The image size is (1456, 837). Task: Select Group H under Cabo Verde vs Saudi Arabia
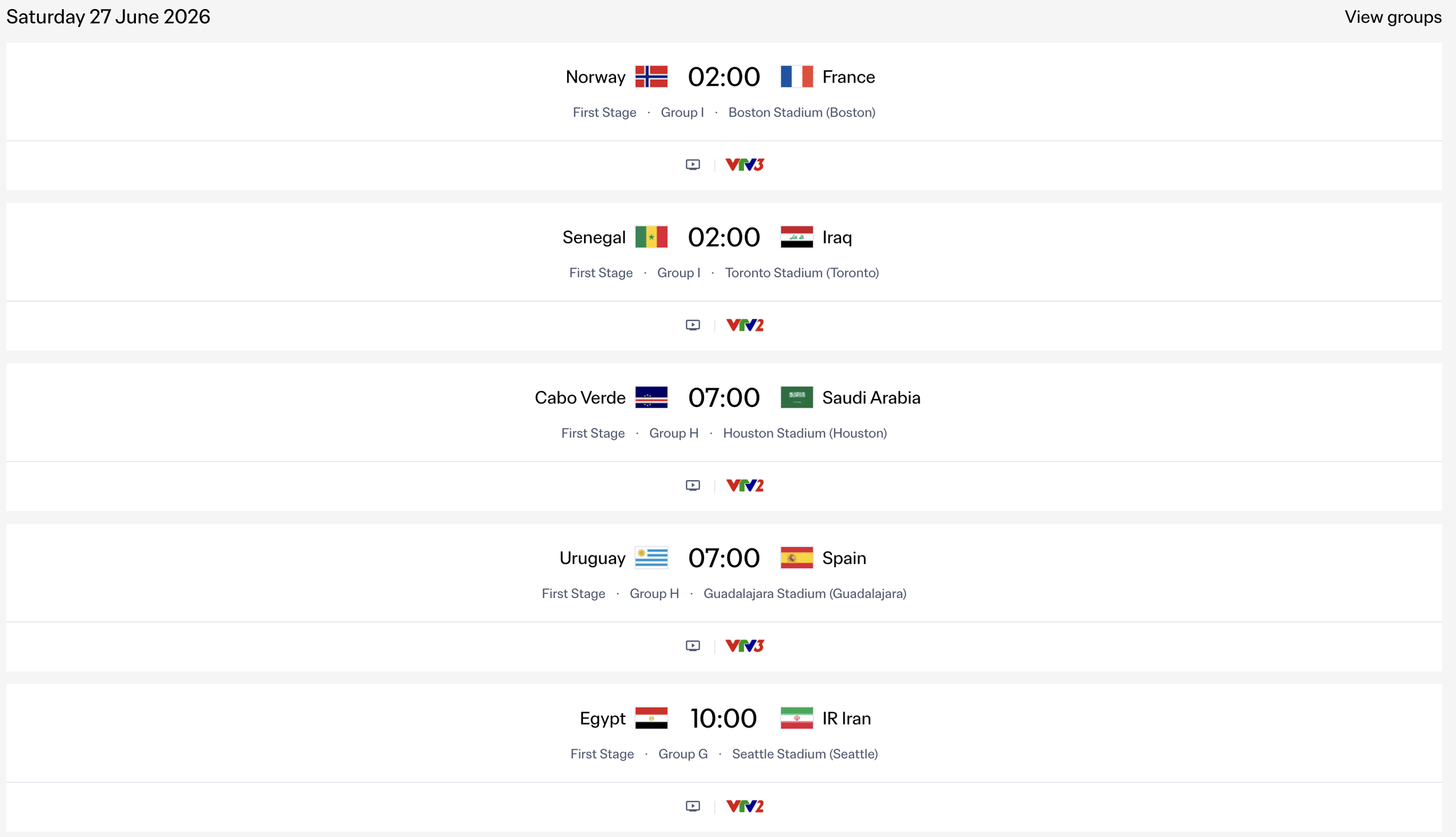pyautogui.click(x=673, y=433)
